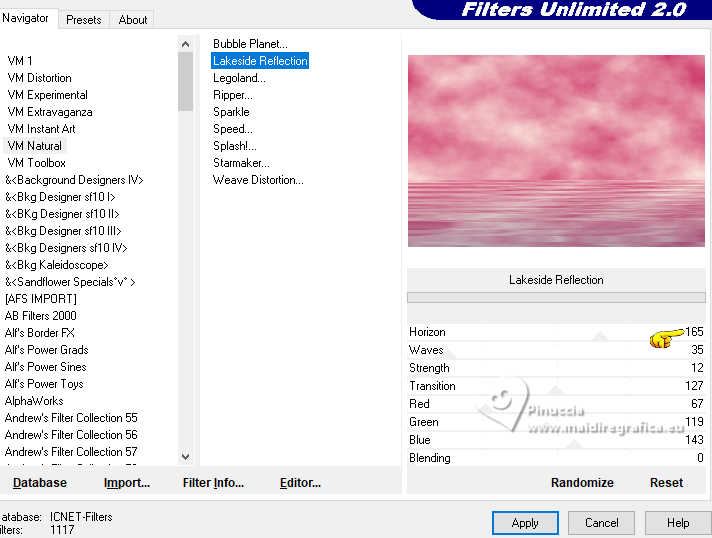Open Filter Info... dialog
712x538 pixels.
click(x=213, y=483)
